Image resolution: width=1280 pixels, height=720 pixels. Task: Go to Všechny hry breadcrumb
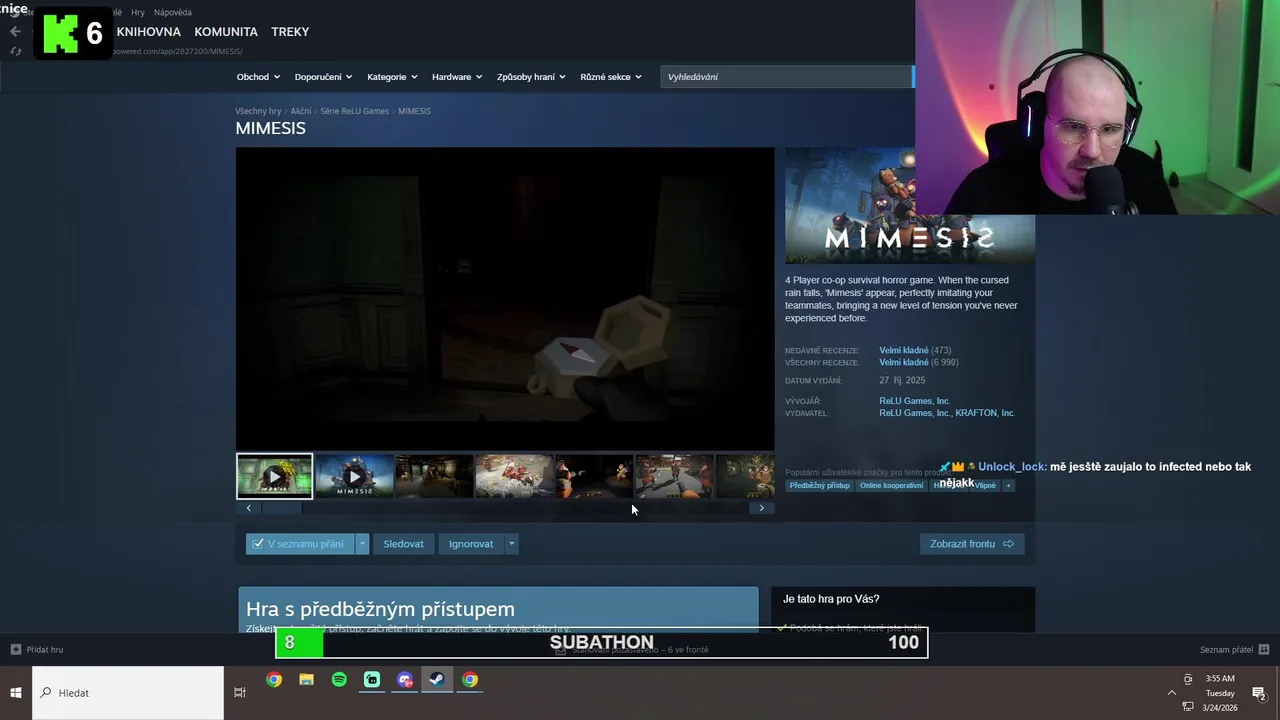(x=258, y=111)
